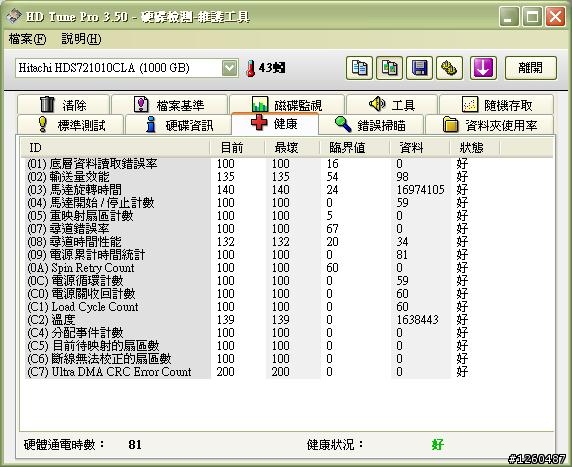Select the (09) 電源累計時間統計 row
Viewport: 572px width, 467px height.
(248, 255)
